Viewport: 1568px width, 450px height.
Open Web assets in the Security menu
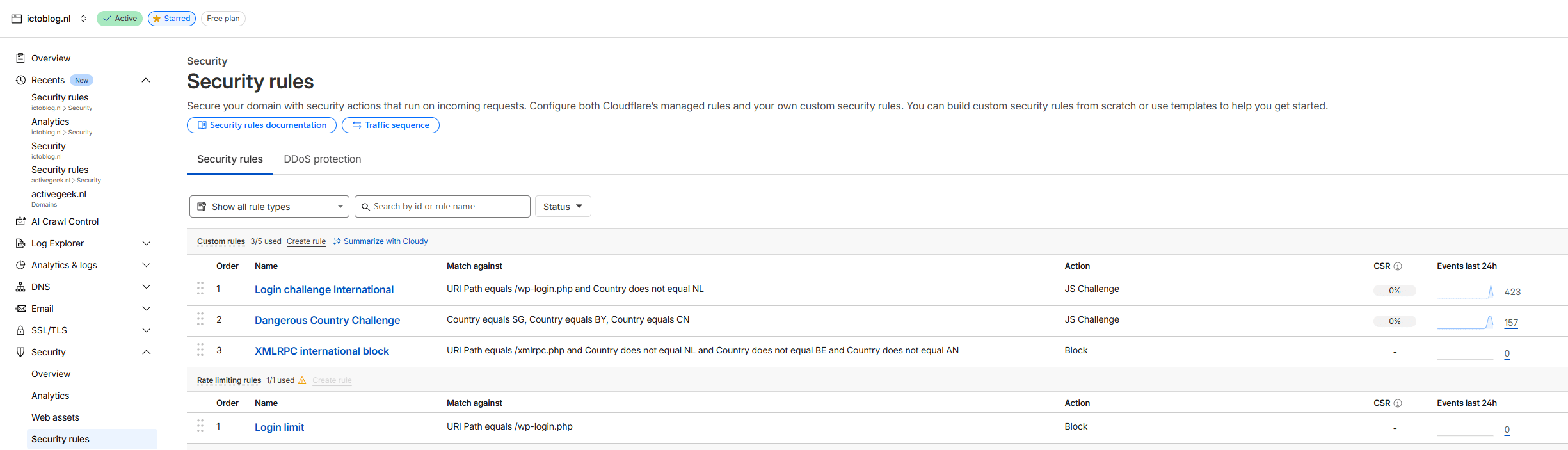click(x=55, y=417)
